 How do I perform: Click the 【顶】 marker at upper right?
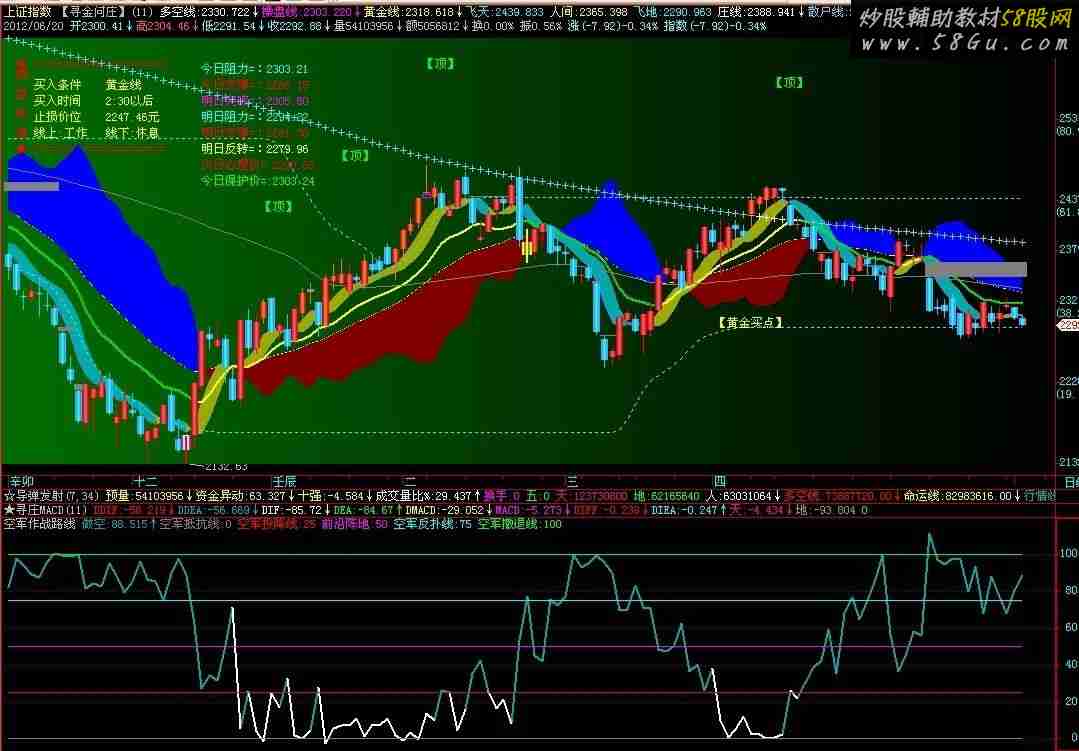[789, 83]
